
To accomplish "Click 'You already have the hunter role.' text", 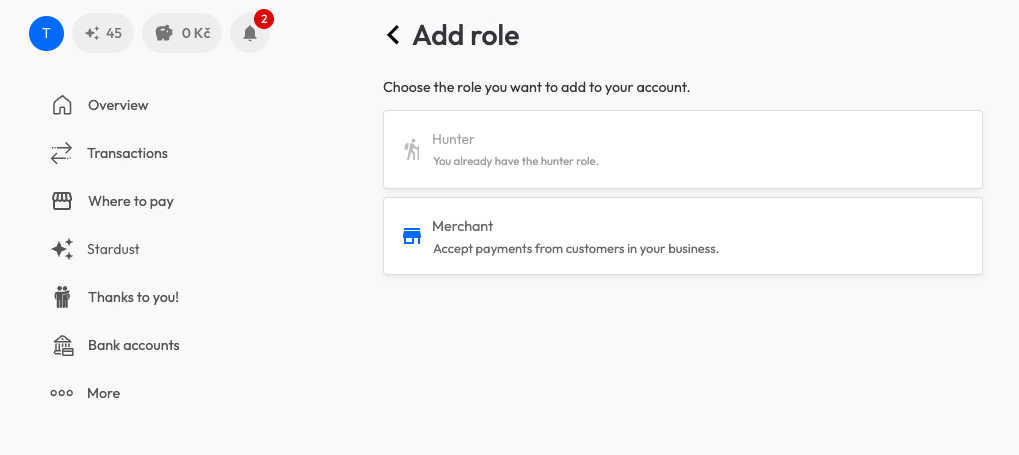I will [x=515, y=161].
